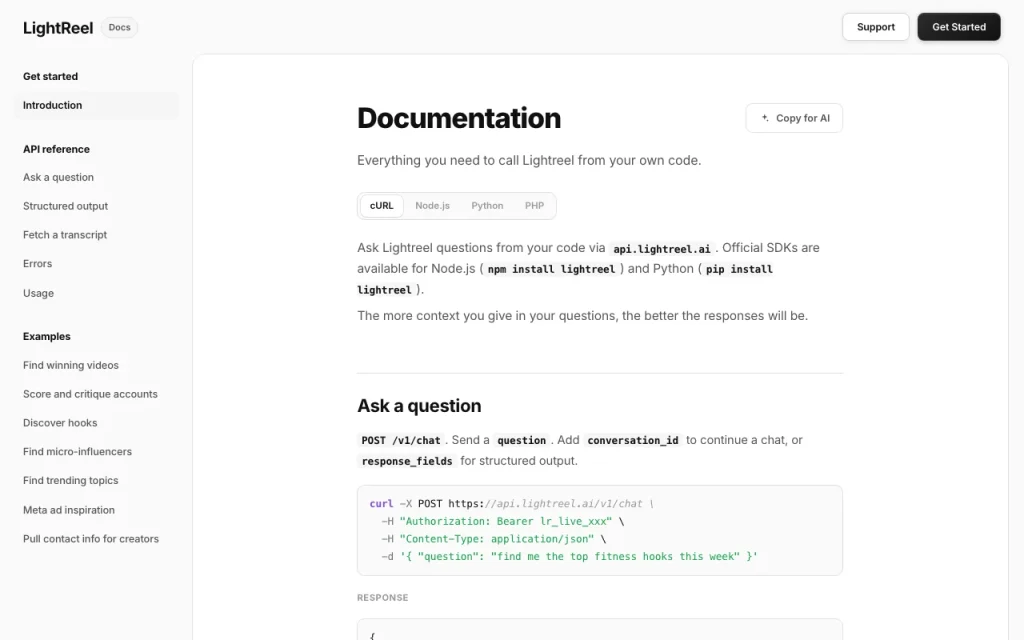
Task: Open the Meta ad inspiration example
Action: [69, 510]
